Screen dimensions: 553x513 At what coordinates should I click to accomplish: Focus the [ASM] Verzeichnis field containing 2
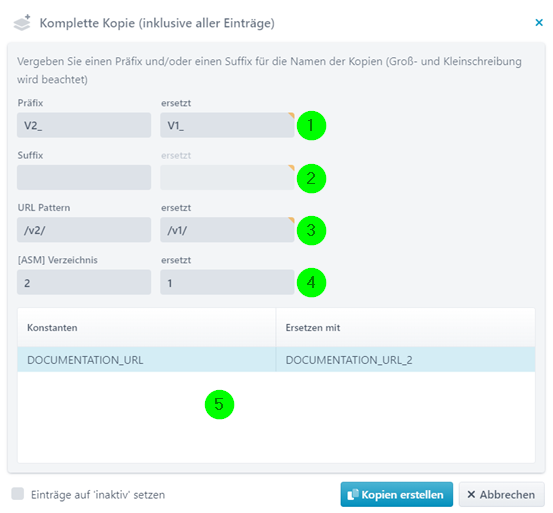point(84,282)
